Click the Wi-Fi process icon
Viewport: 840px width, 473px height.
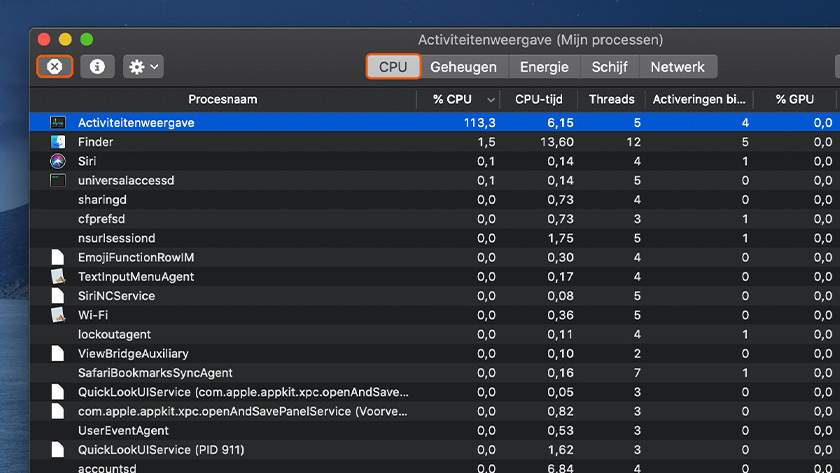pyautogui.click(x=58, y=316)
